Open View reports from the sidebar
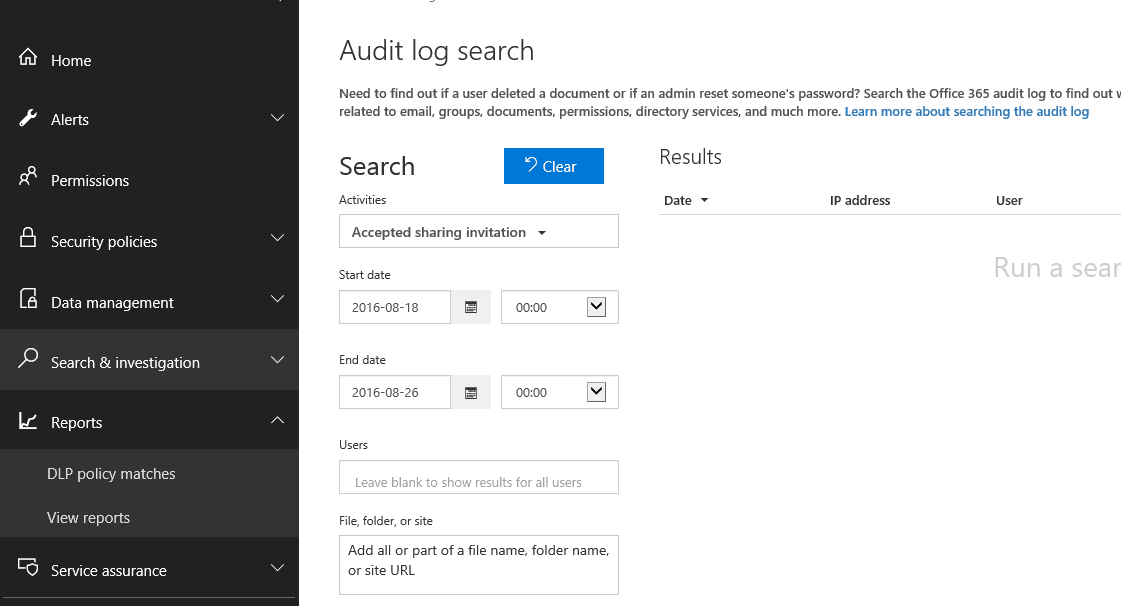Image resolution: width=1121 pixels, height=606 pixels. point(89,517)
